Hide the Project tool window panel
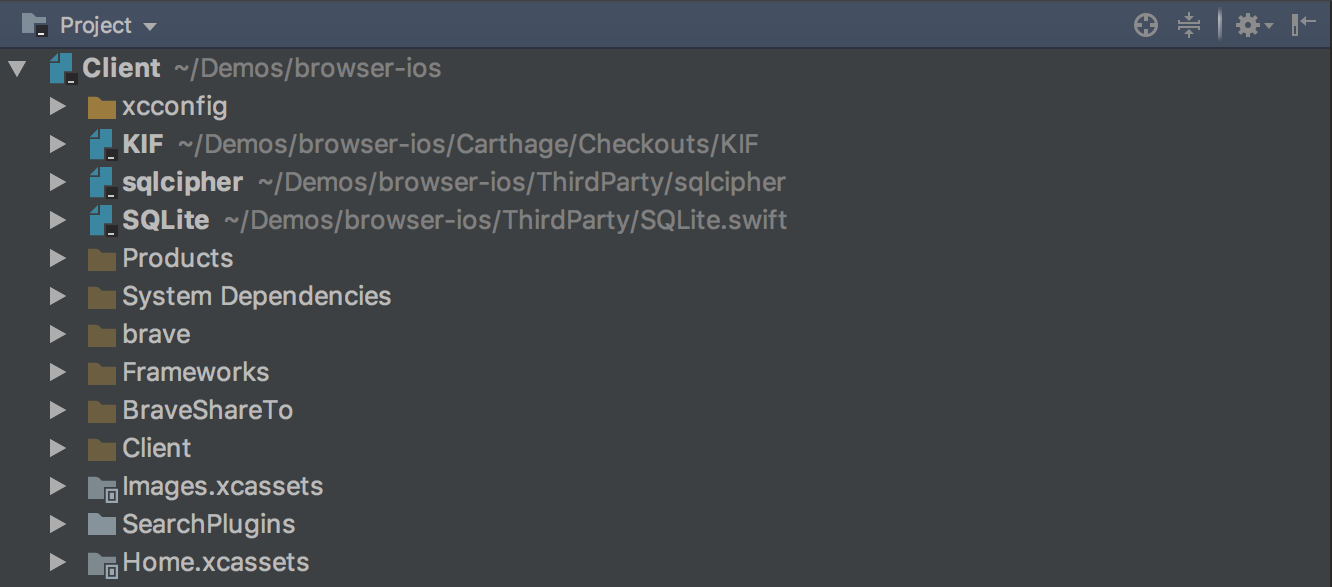 tap(1303, 25)
